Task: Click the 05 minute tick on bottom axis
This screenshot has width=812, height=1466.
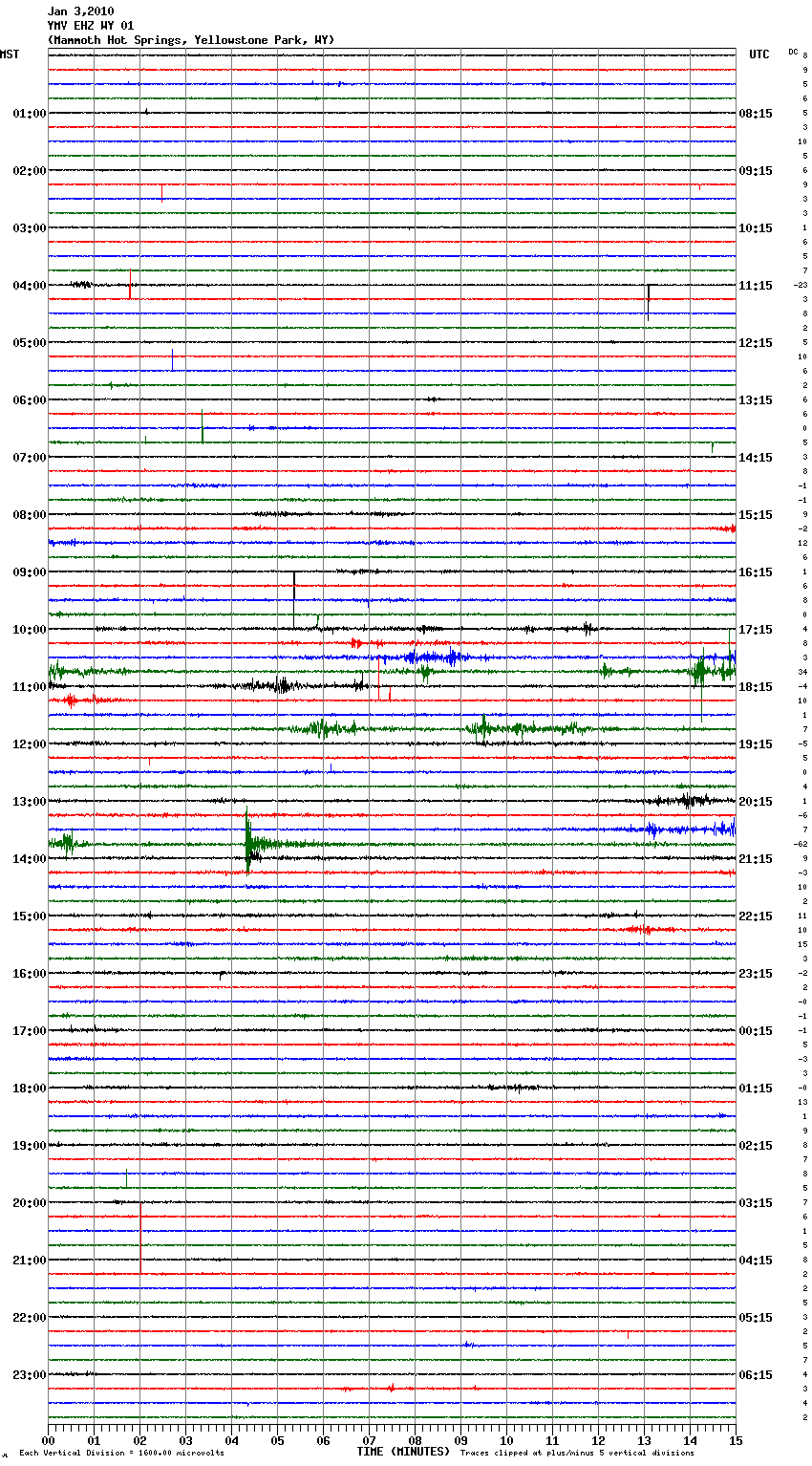Action: click(x=277, y=1440)
